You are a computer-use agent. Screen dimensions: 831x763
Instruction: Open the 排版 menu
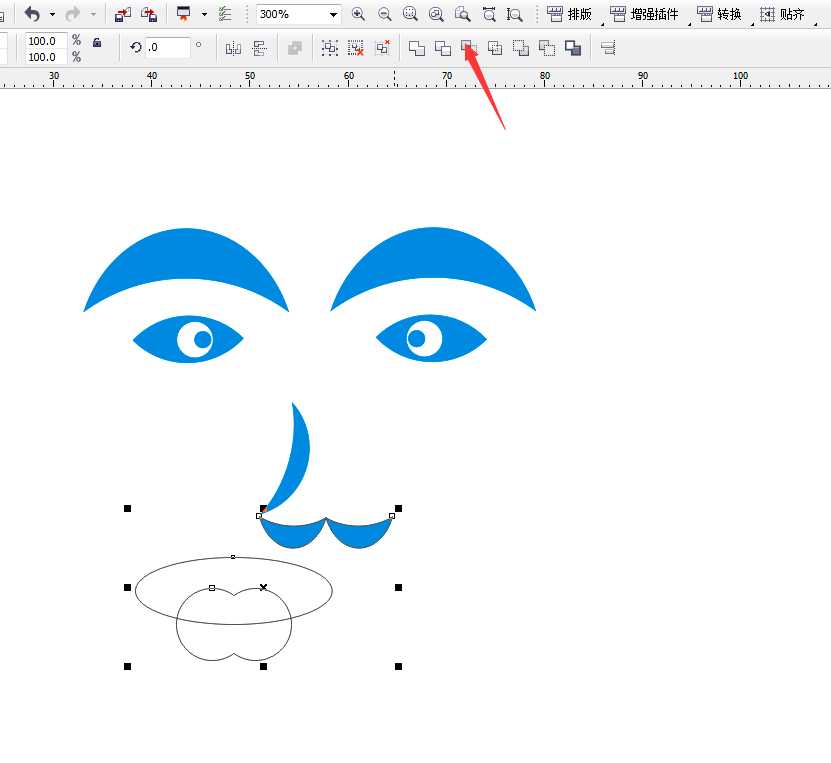click(570, 14)
